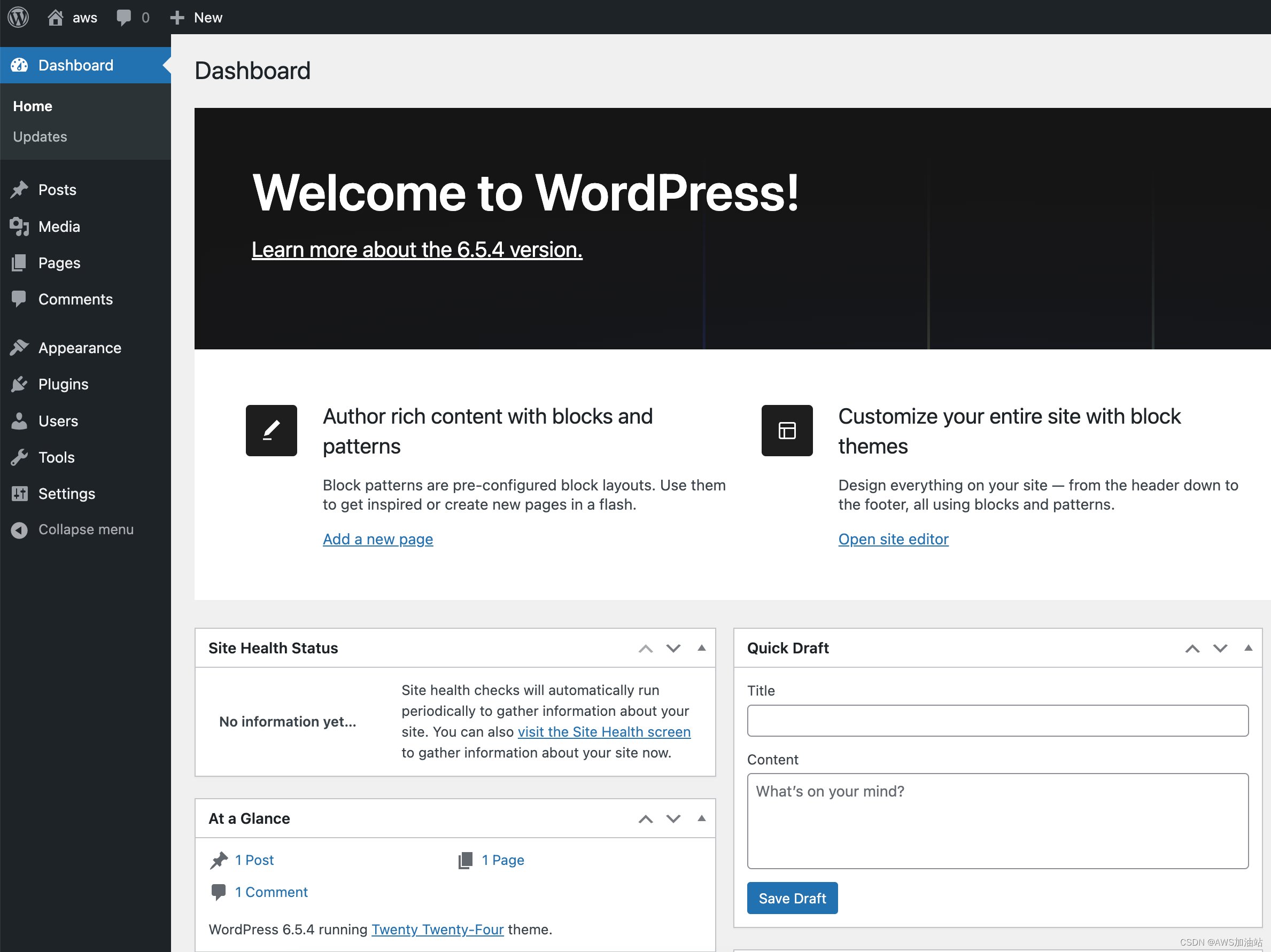Click the layout icon for block themes
Image resolution: width=1271 pixels, height=952 pixels.
(787, 430)
